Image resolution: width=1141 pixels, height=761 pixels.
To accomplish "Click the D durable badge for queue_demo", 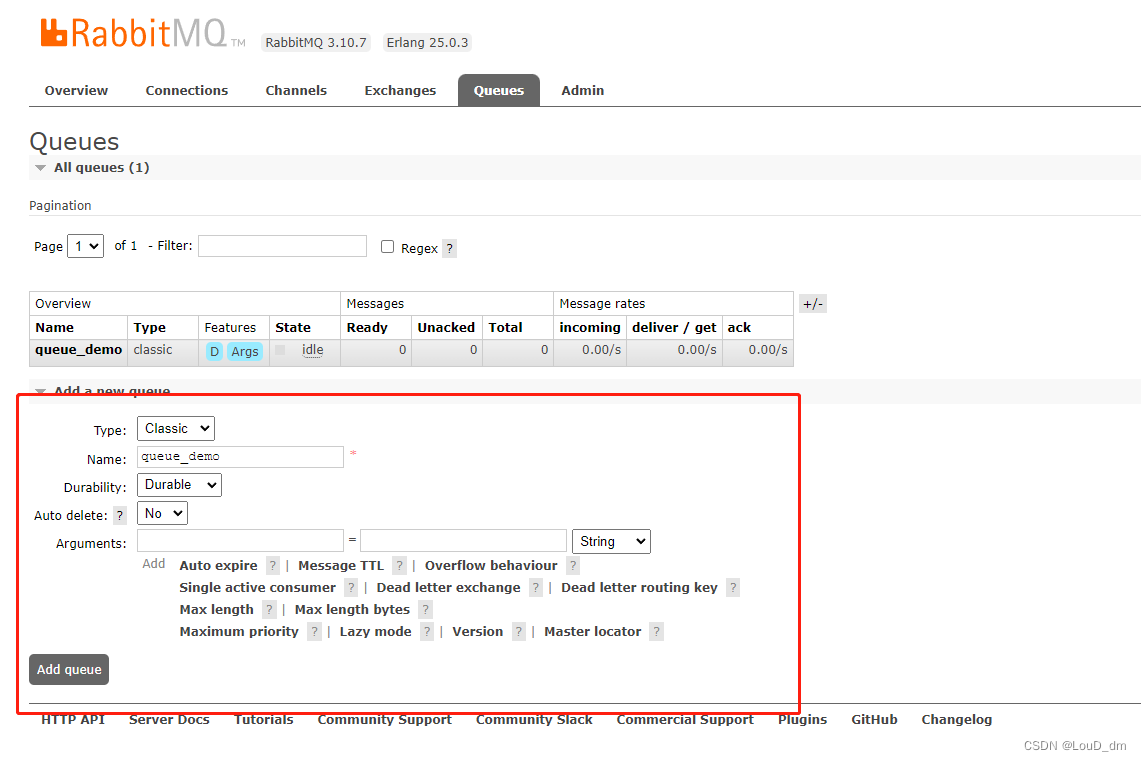I will 214,351.
